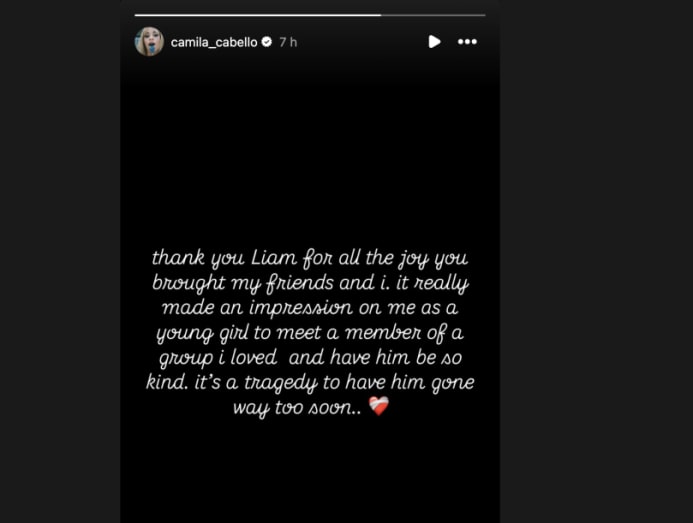Click the it's a tragedy text line
Image resolution: width=693 pixels, height=523 pixels.
(310, 382)
